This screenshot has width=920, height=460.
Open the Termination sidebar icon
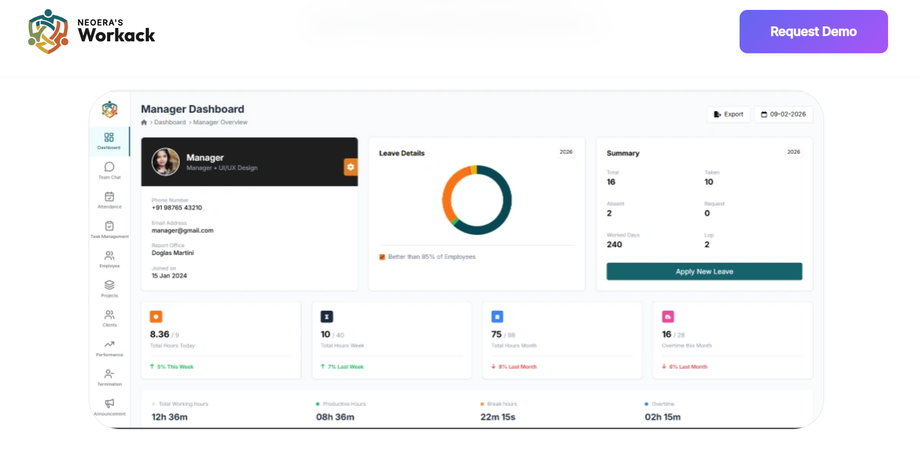(x=109, y=374)
